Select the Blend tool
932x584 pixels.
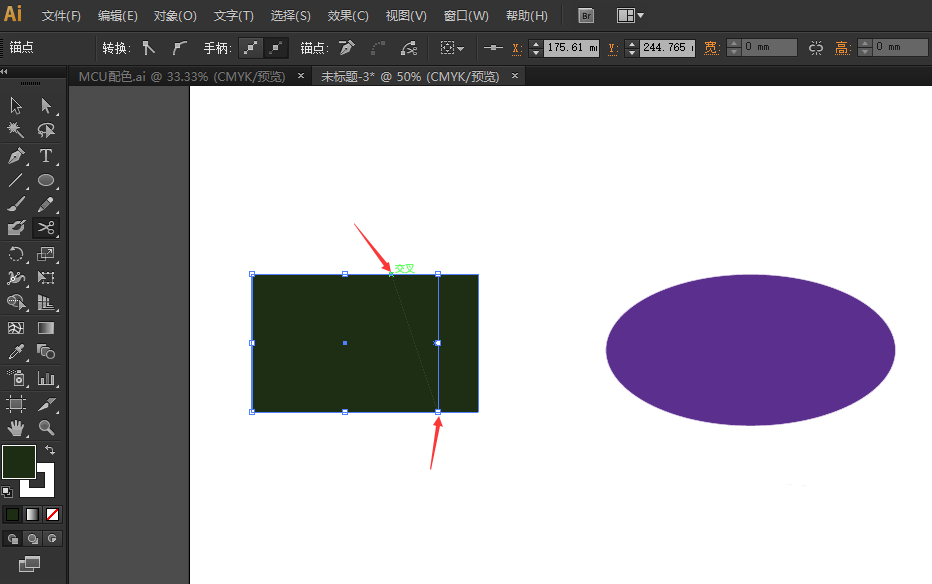pos(46,352)
